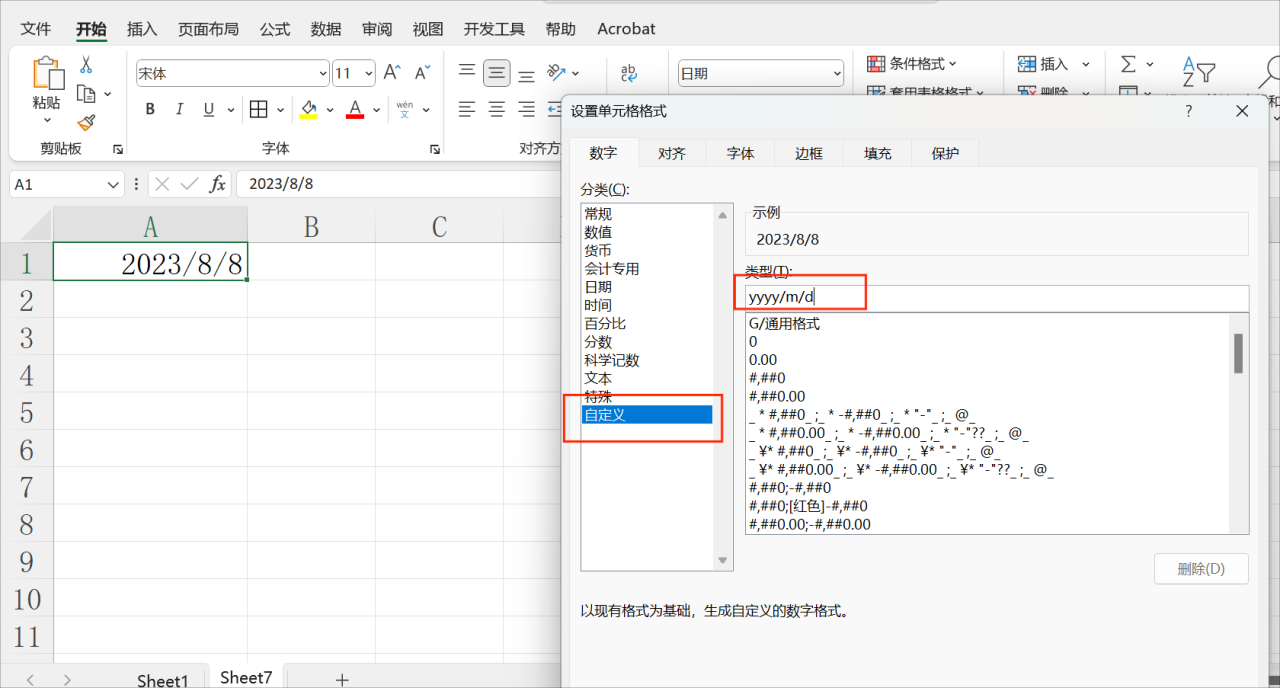Open the 对齐 dialog tab

(672, 153)
